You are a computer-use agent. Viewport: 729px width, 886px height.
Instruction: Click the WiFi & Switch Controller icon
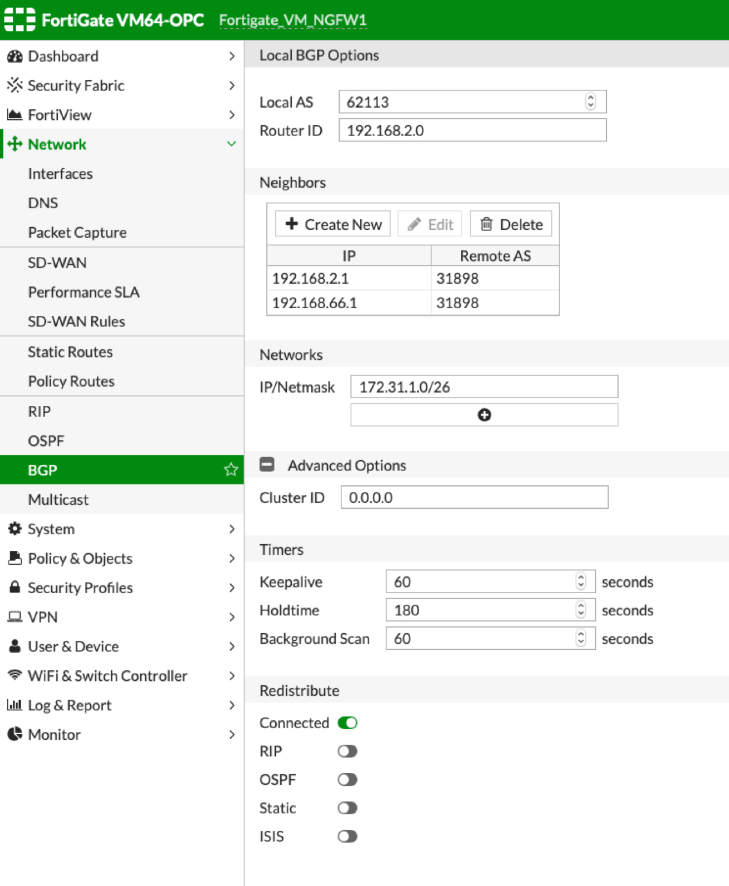click(x=15, y=676)
